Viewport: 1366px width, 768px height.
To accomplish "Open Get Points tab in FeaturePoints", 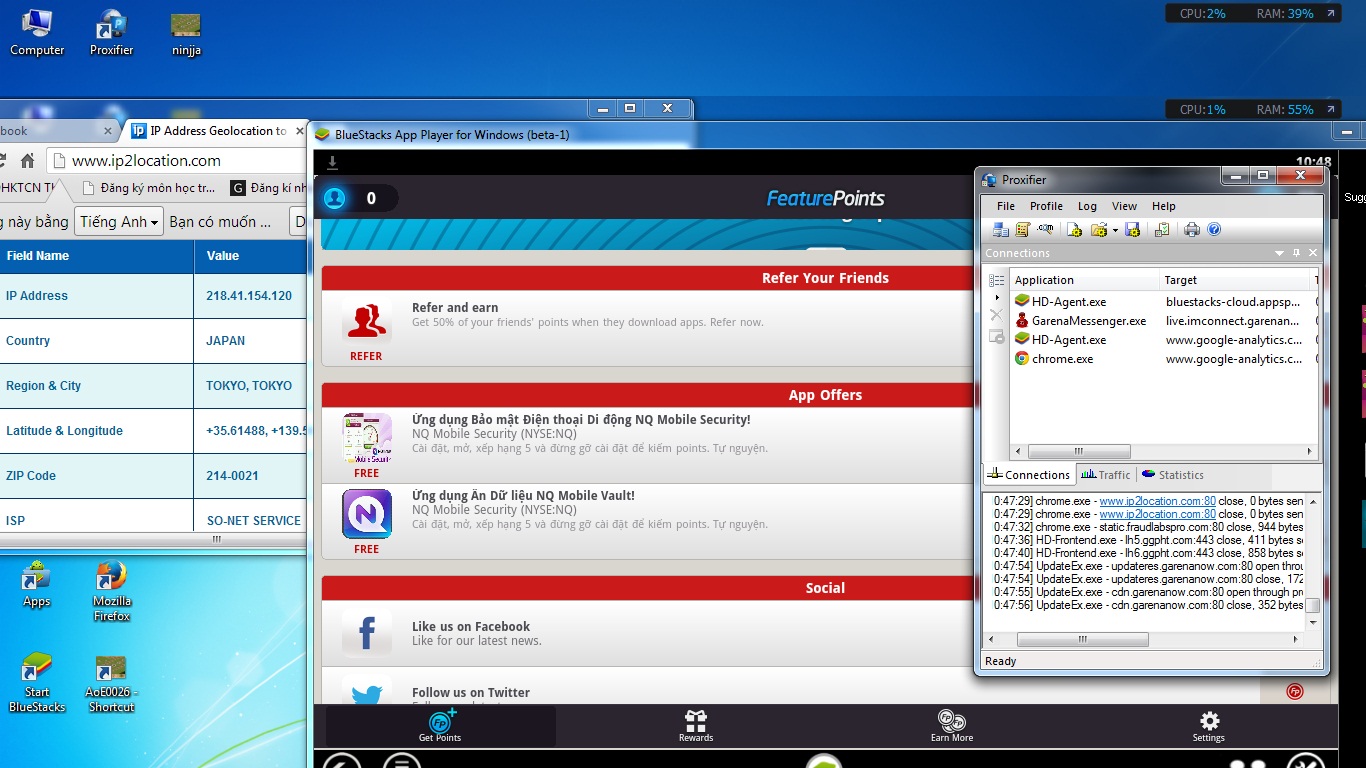I will point(441,726).
